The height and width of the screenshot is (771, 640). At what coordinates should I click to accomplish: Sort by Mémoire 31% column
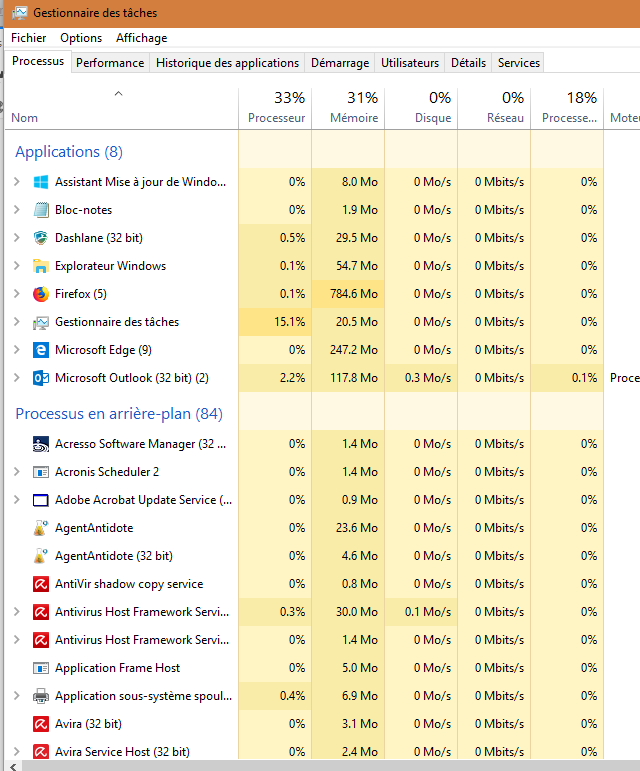(x=349, y=109)
